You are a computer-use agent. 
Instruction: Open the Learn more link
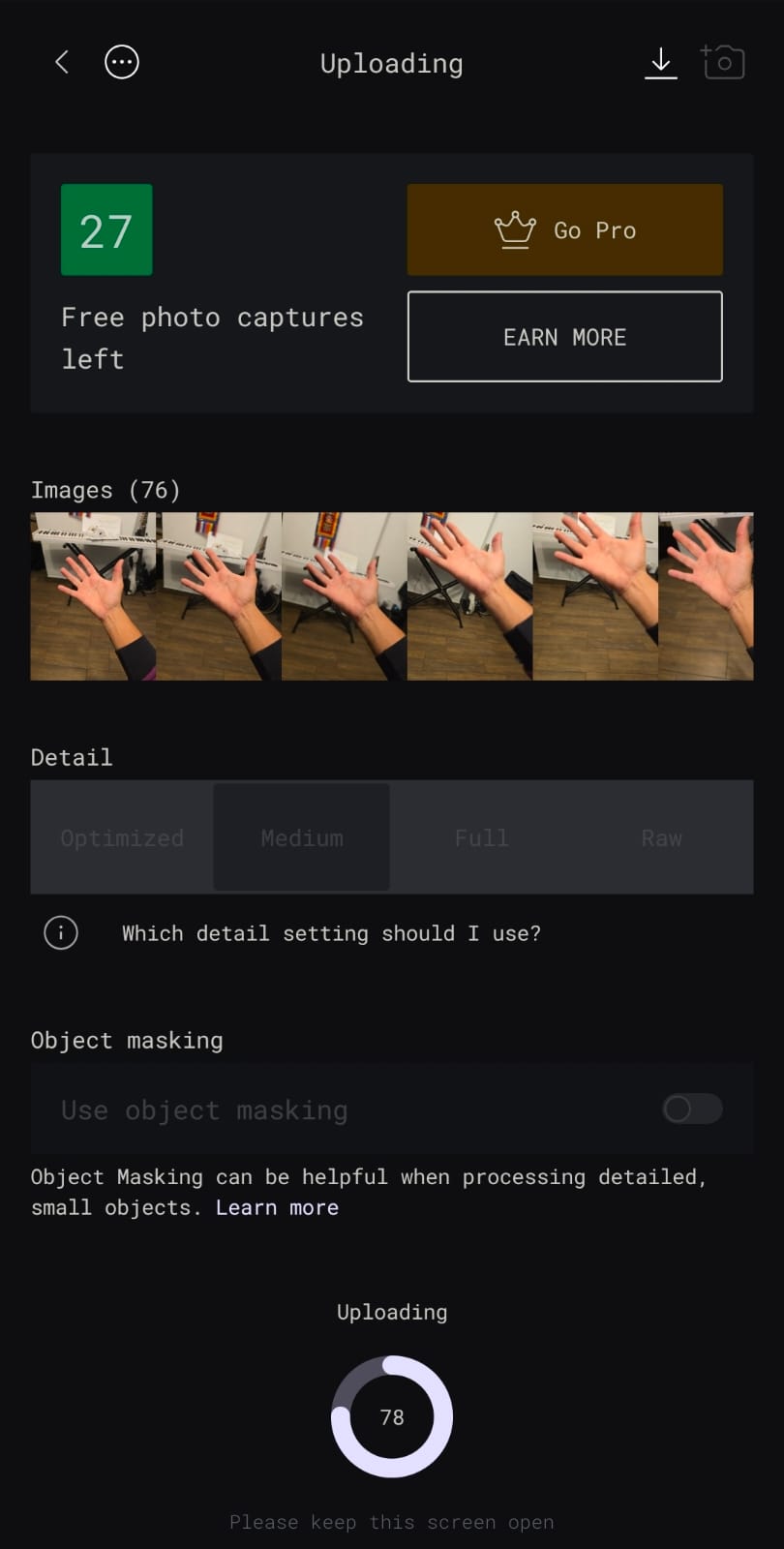(277, 1207)
